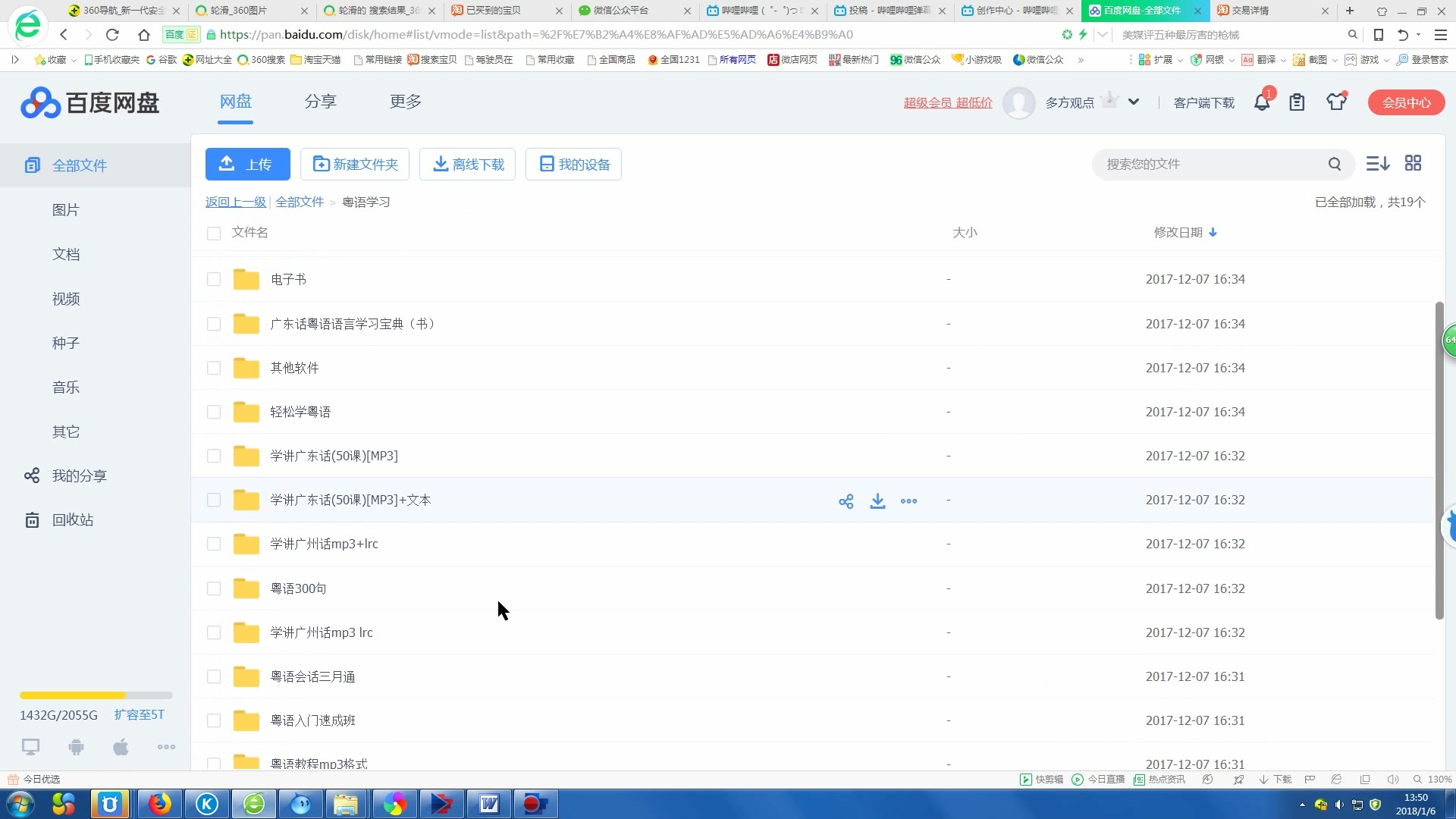
Task: Check the 电子书 folder checkbox
Action: (x=214, y=280)
